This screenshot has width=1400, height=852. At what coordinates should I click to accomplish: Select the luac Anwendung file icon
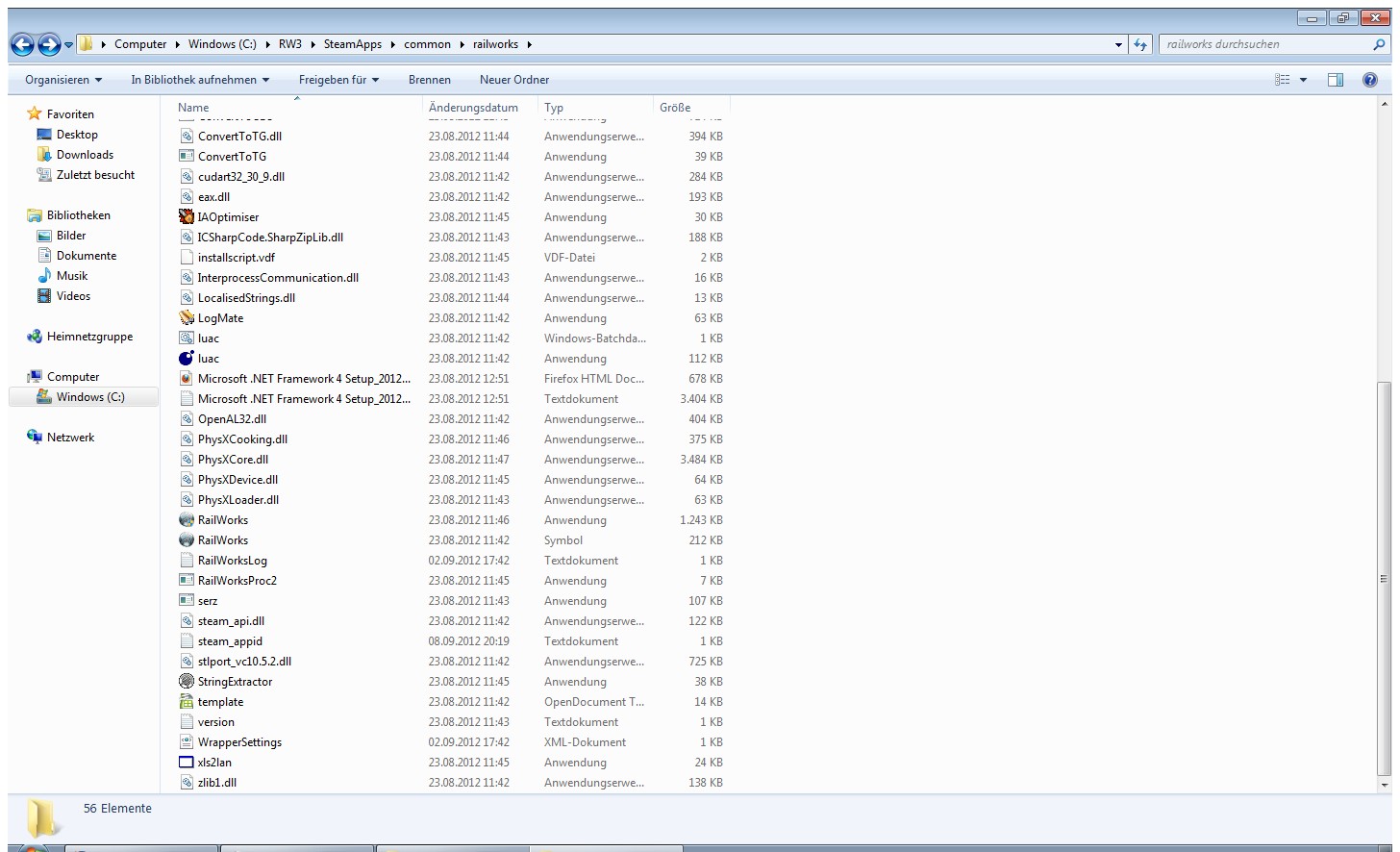(187, 359)
